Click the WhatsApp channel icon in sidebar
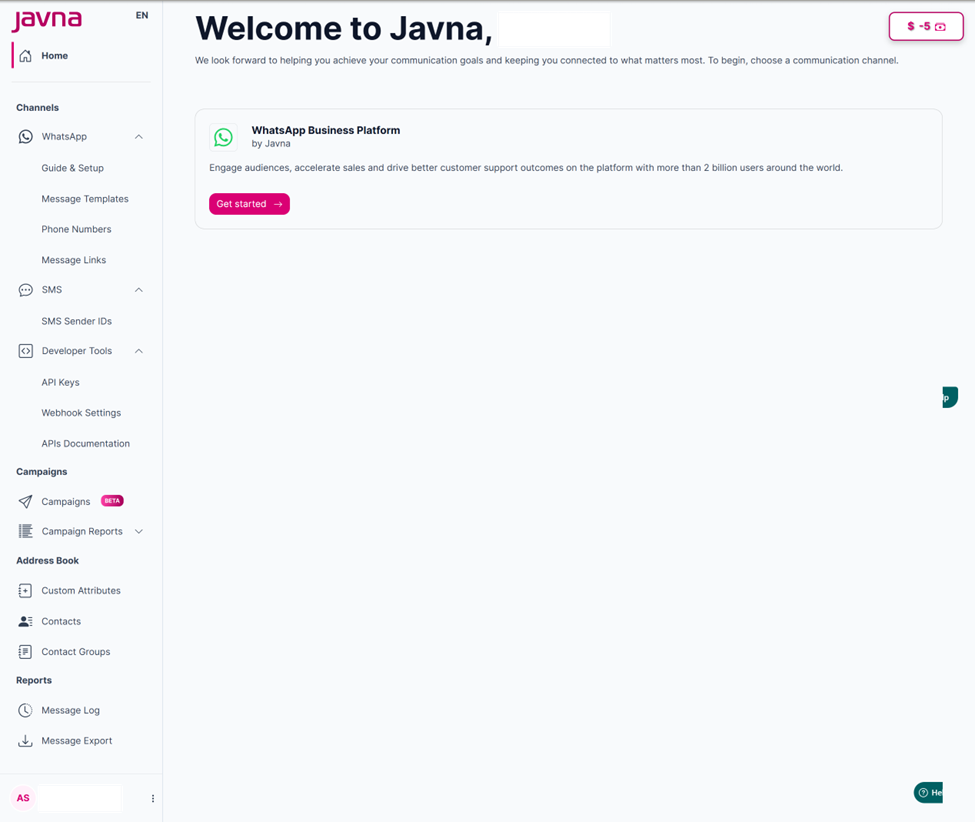The width and height of the screenshot is (975, 822). (25, 137)
